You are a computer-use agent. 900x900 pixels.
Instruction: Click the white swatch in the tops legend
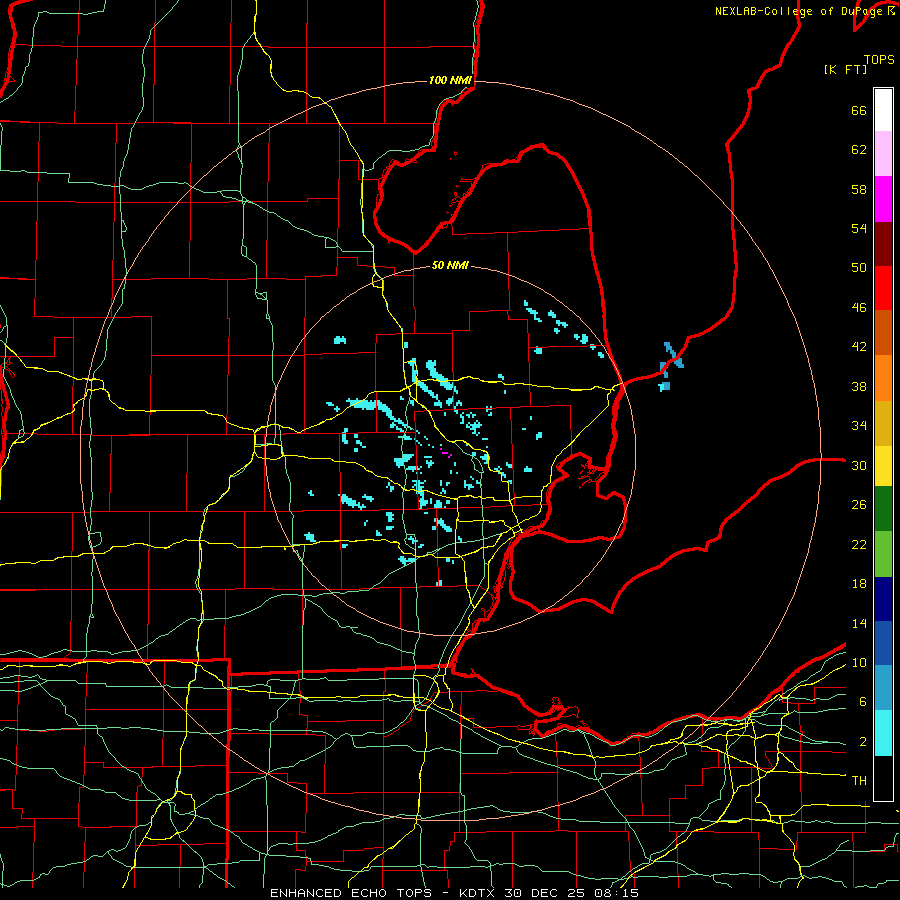[x=883, y=110]
